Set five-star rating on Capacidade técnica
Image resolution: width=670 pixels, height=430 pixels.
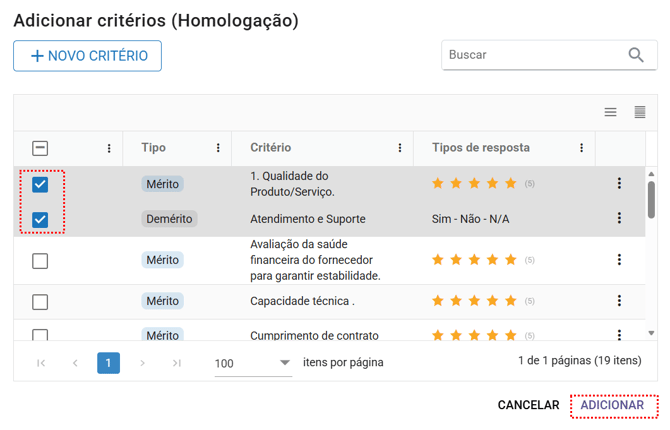coord(511,301)
